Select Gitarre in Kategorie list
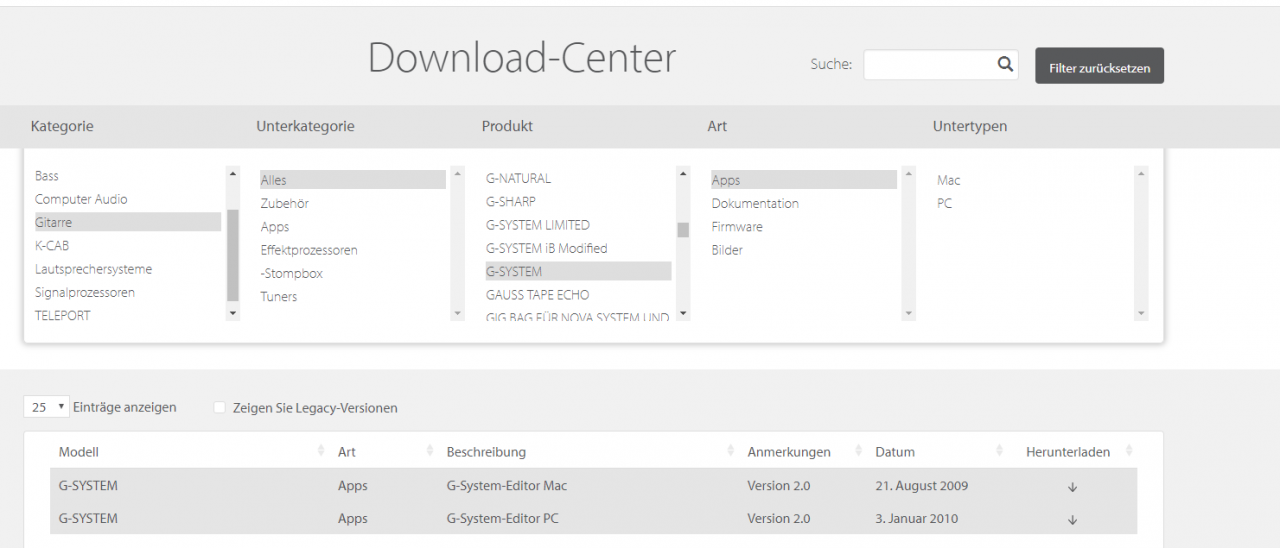This screenshot has height=548, width=1280. (127, 222)
